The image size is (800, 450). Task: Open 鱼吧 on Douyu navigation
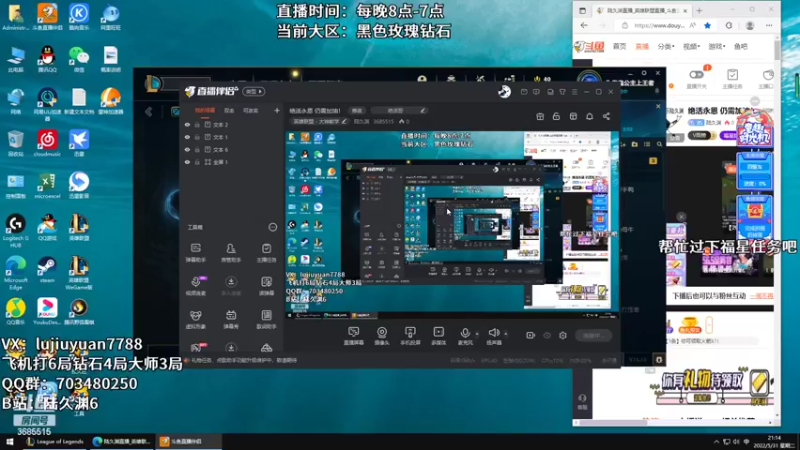coord(741,46)
